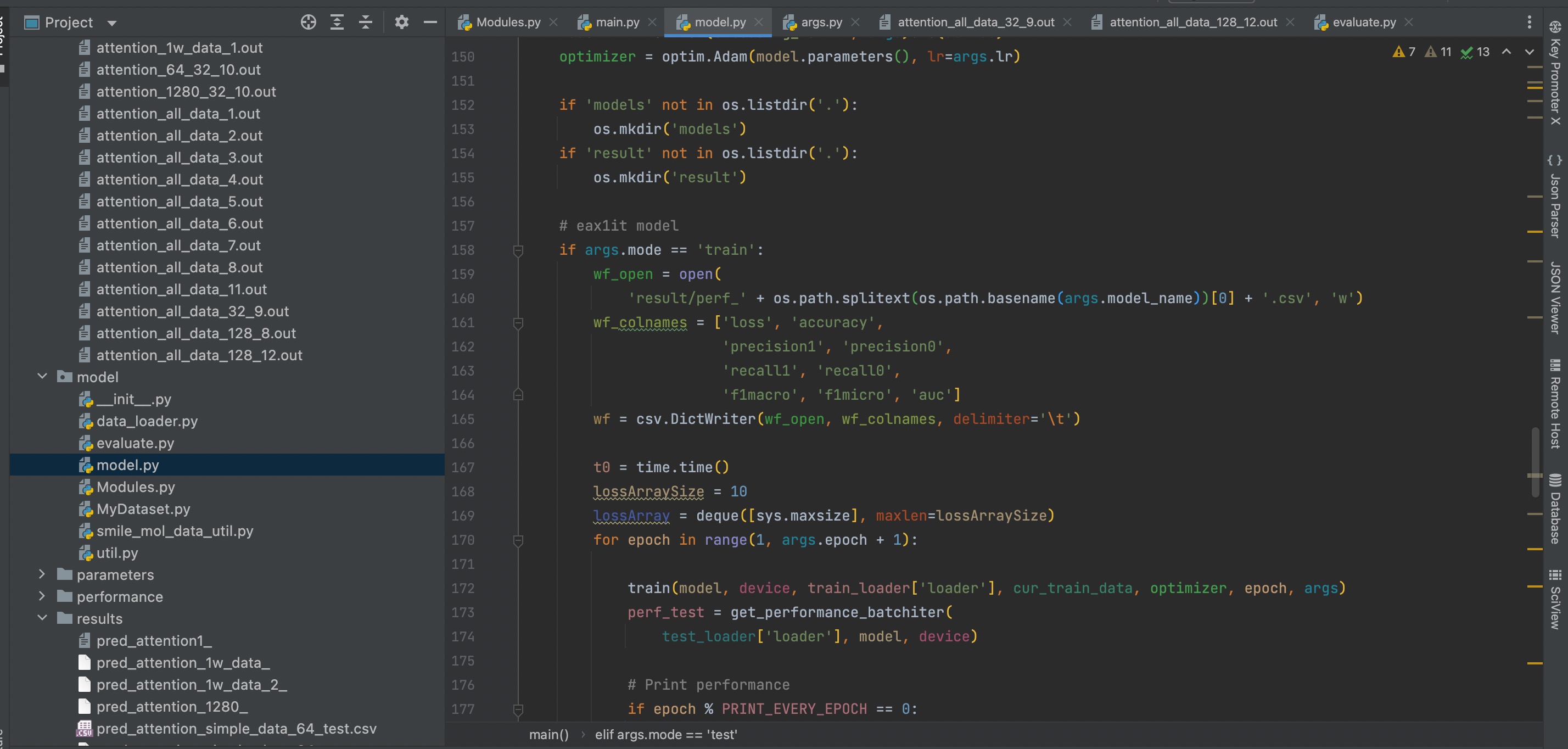Click the Expand All icon in Project panel
The height and width of the screenshot is (749, 1568).
(337, 23)
